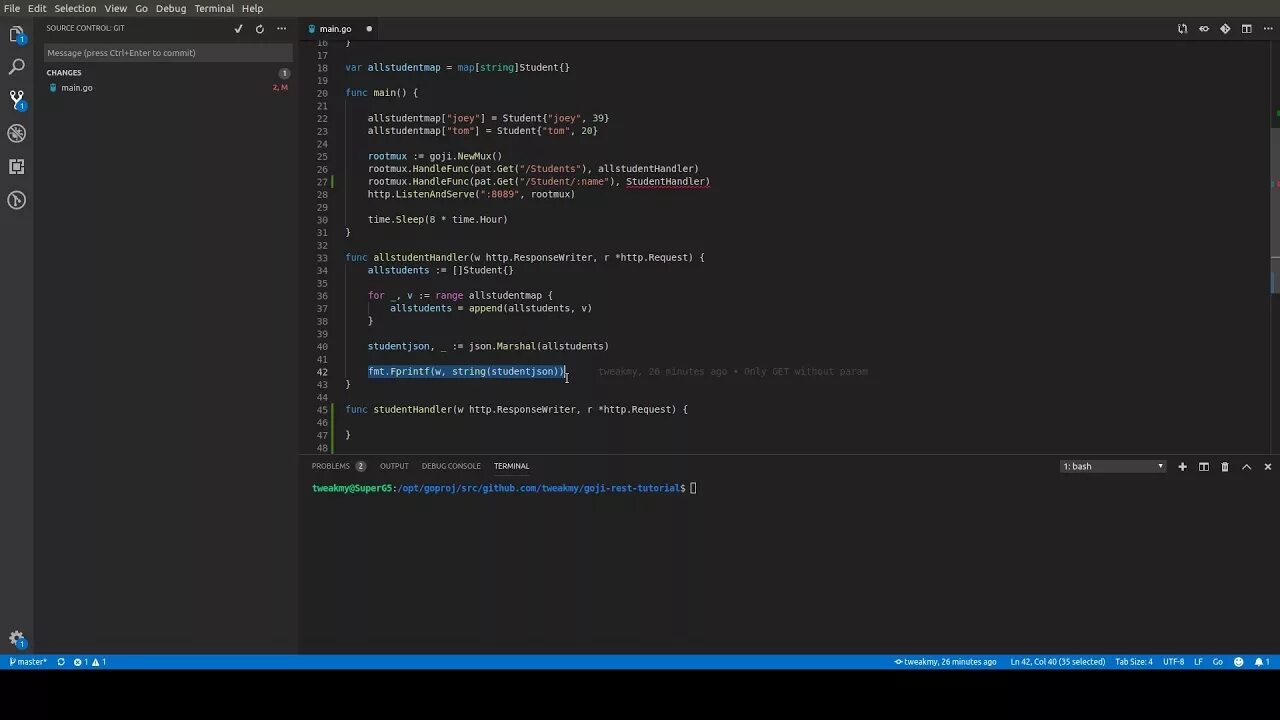Screen dimensions: 1280x720
Task: Open the Extensions view in activity bar
Action: (x=16, y=166)
